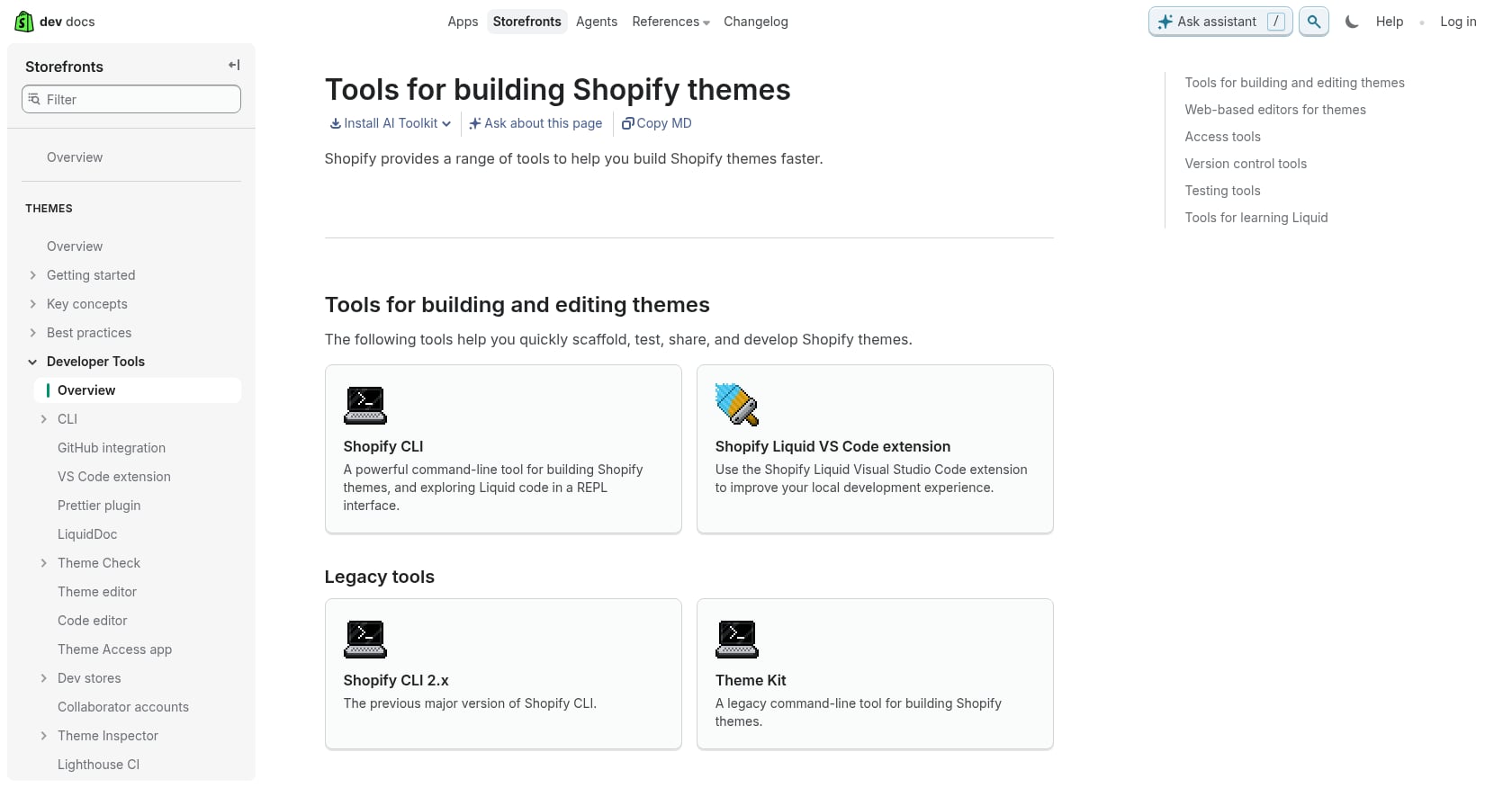This screenshot has height=788, width=1512.
Task: Click the filter icon in sidebar search
Action: (34, 99)
